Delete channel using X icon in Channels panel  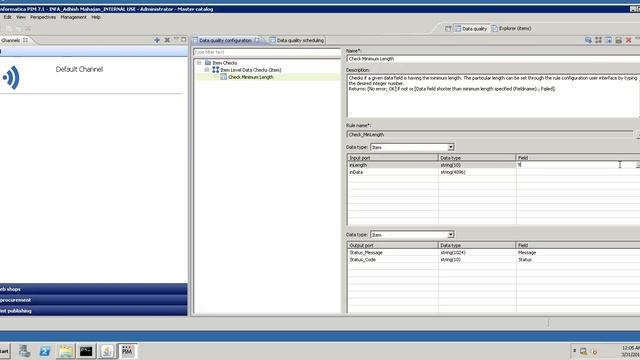[x=167, y=40]
